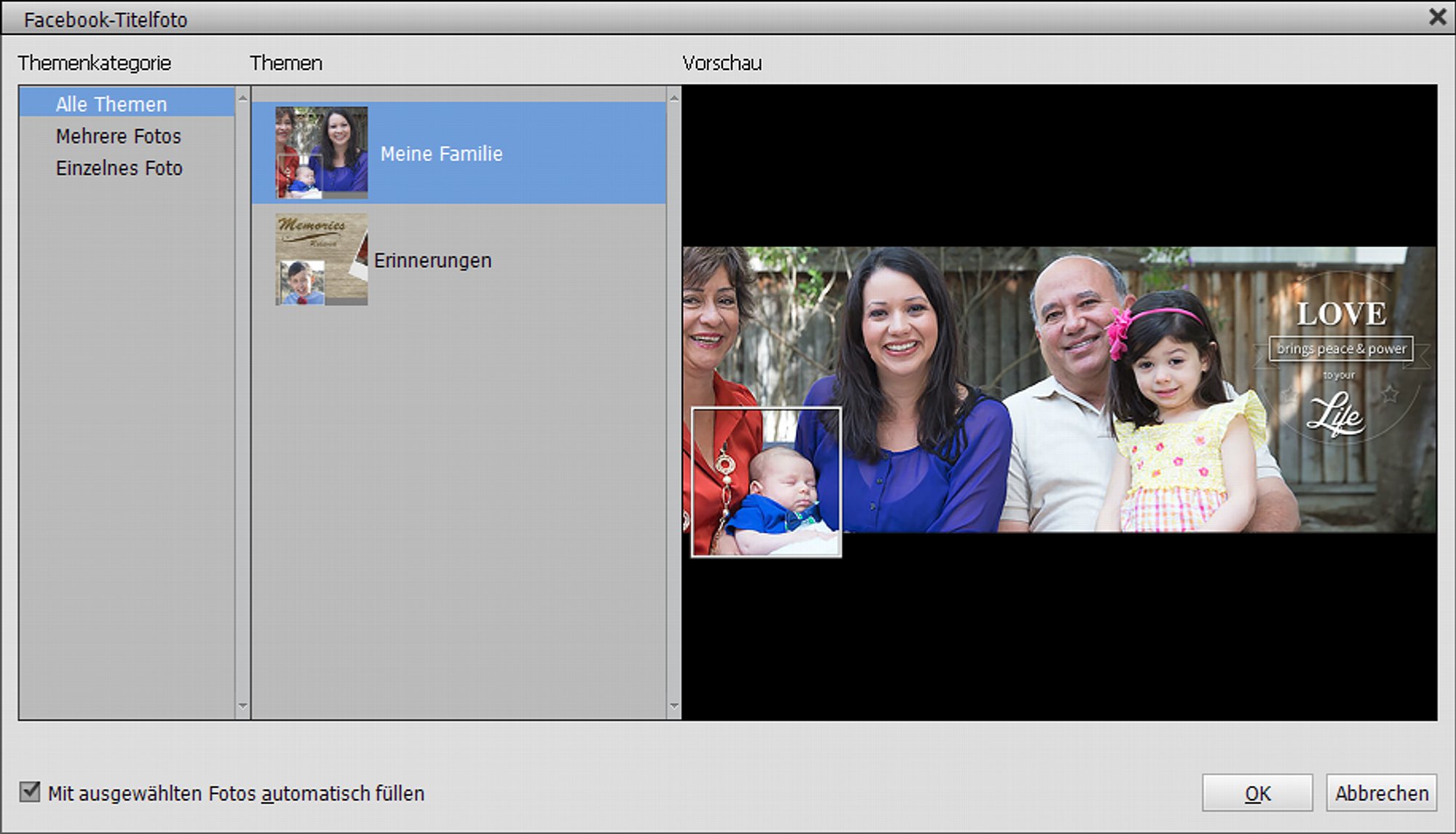Select the Meine Familie theme label
The image size is (1456, 834).
(x=441, y=154)
